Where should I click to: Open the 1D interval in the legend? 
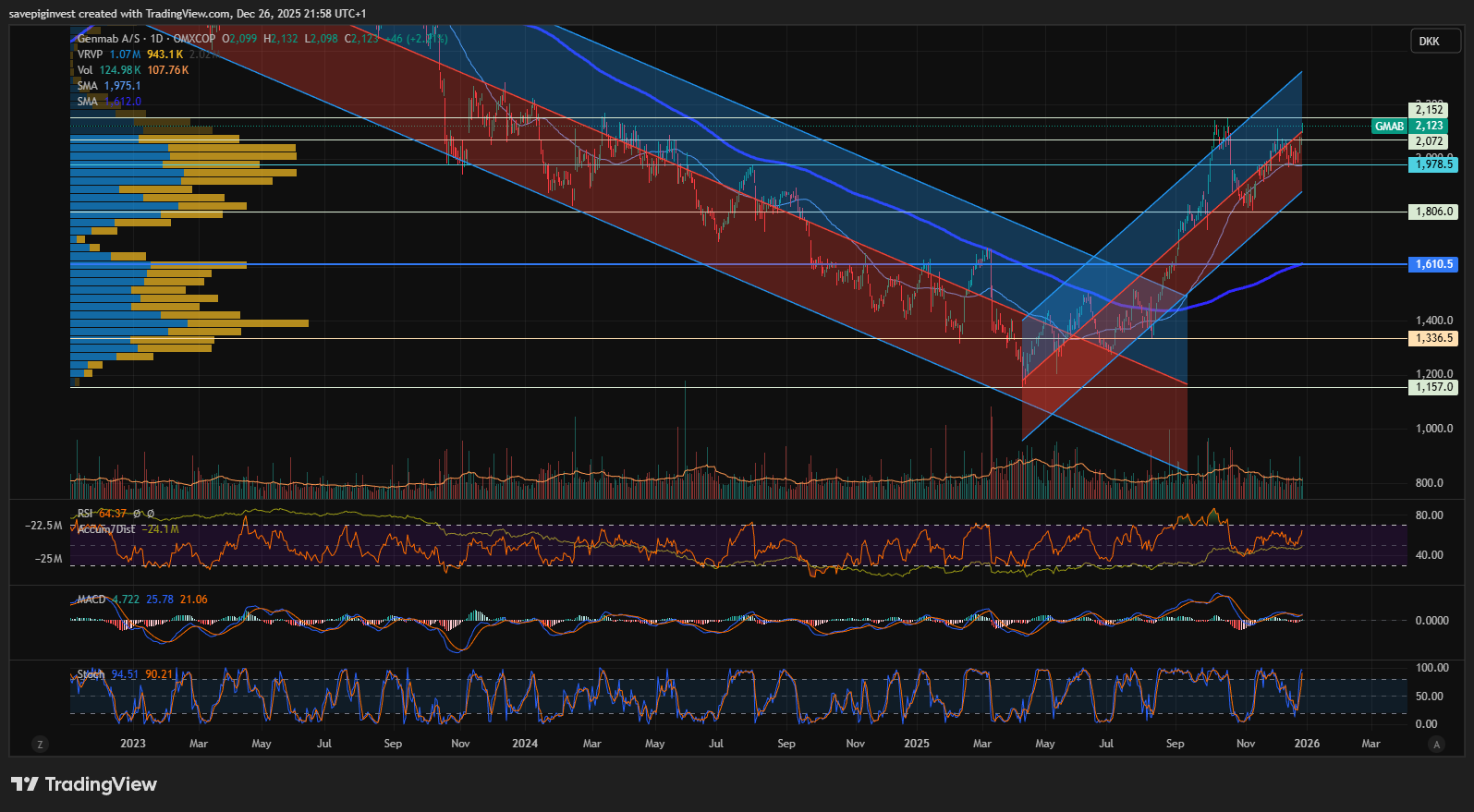(x=156, y=39)
